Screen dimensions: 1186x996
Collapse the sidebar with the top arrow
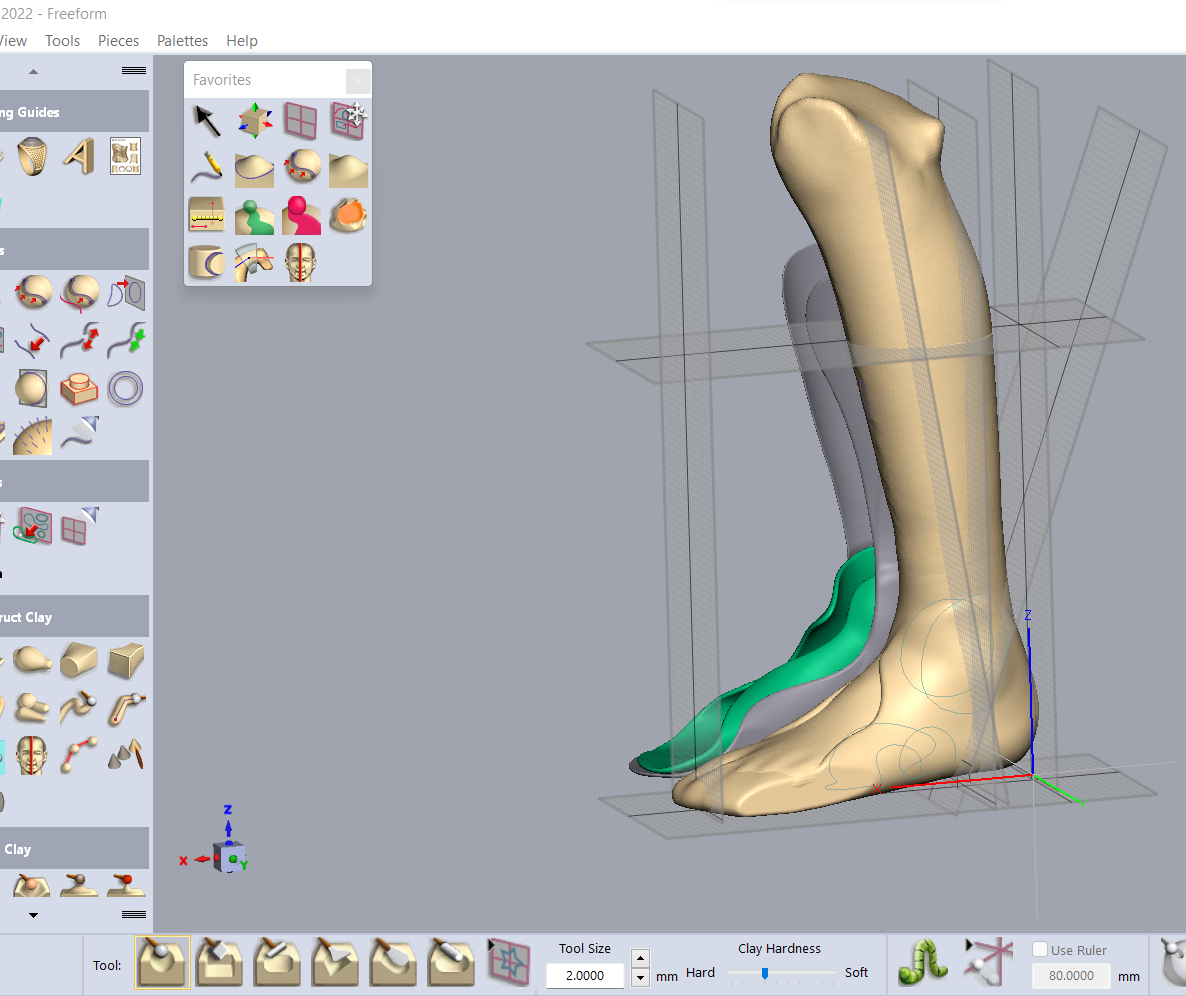click(x=33, y=71)
